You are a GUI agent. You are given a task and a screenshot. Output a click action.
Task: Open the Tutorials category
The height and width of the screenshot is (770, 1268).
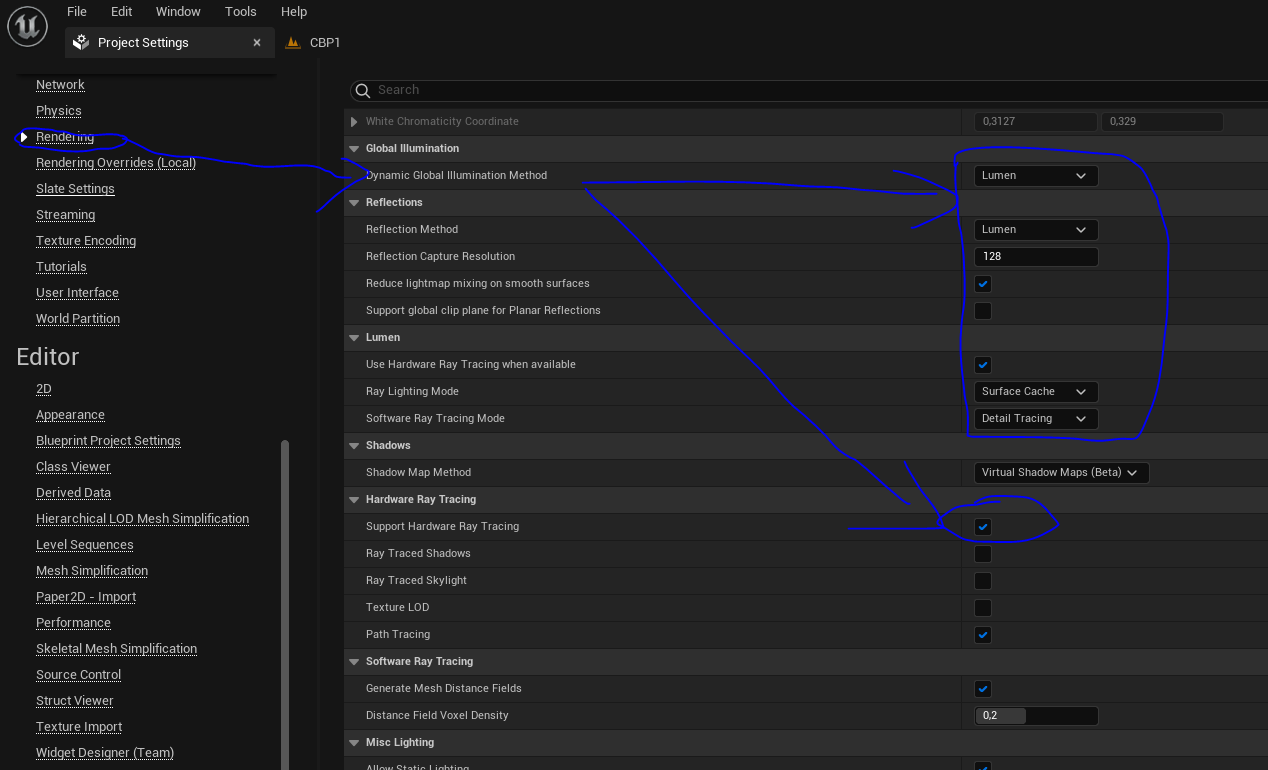click(61, 267)
